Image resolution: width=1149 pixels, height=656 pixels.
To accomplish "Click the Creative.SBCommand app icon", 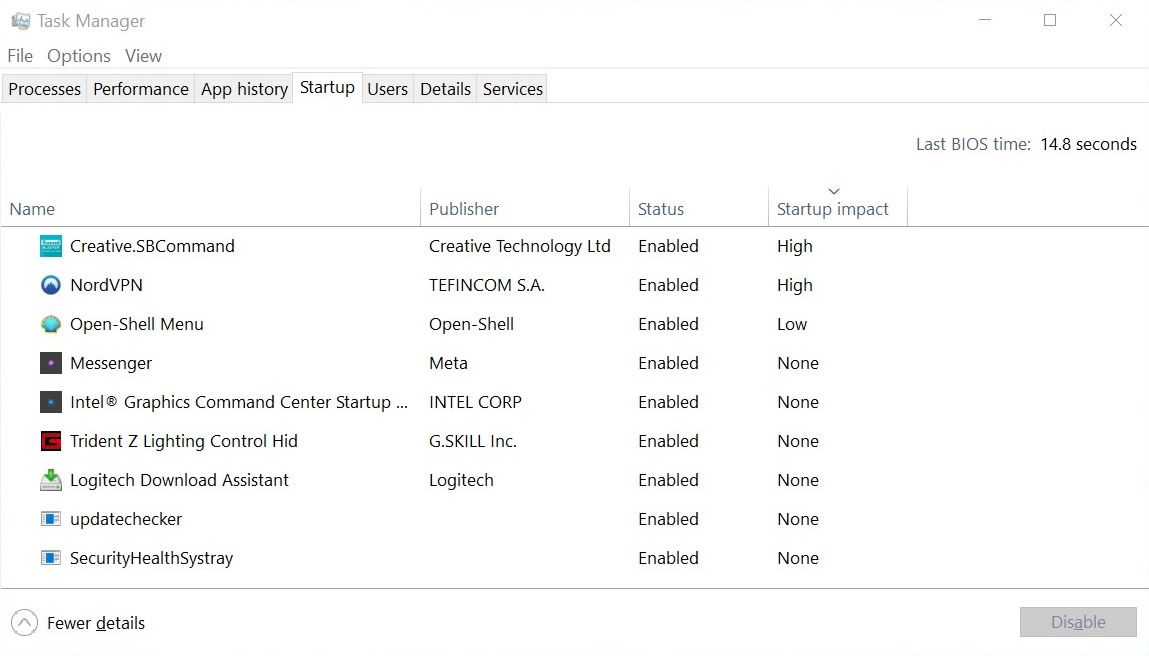I will pyautogui.click(x=51, y=246).
